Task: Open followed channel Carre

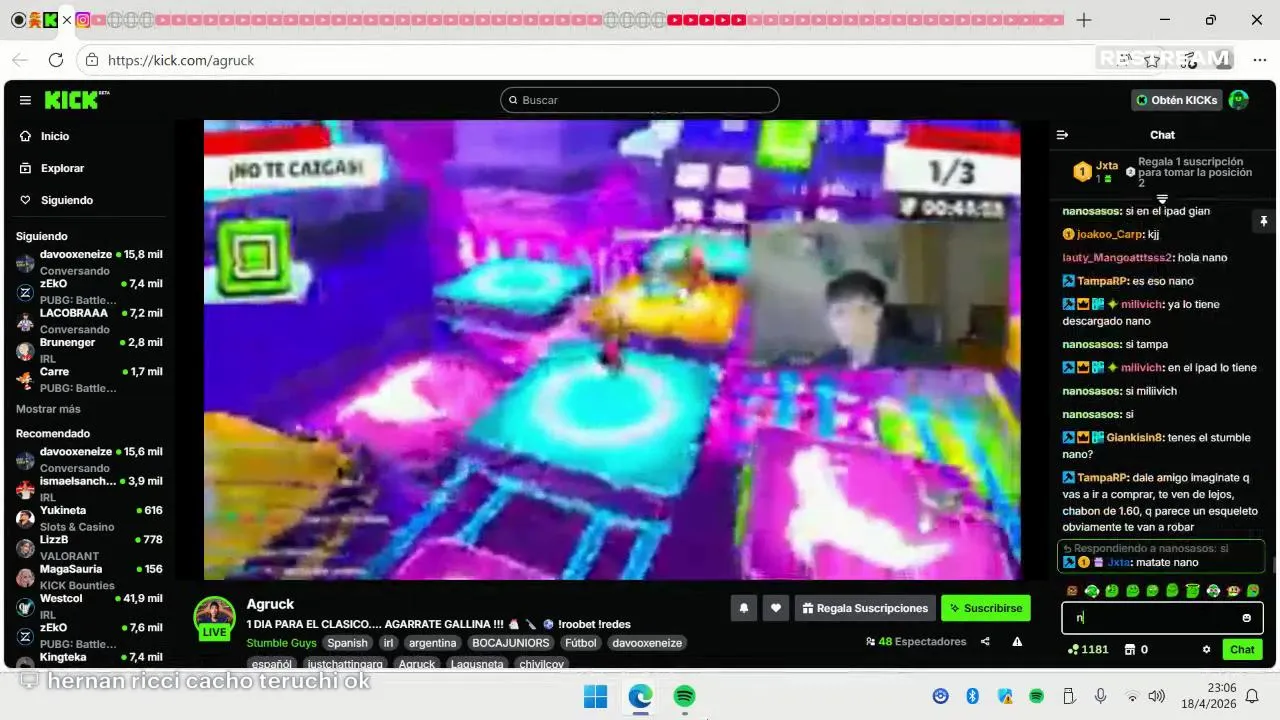Action: [x=89, y=379]
